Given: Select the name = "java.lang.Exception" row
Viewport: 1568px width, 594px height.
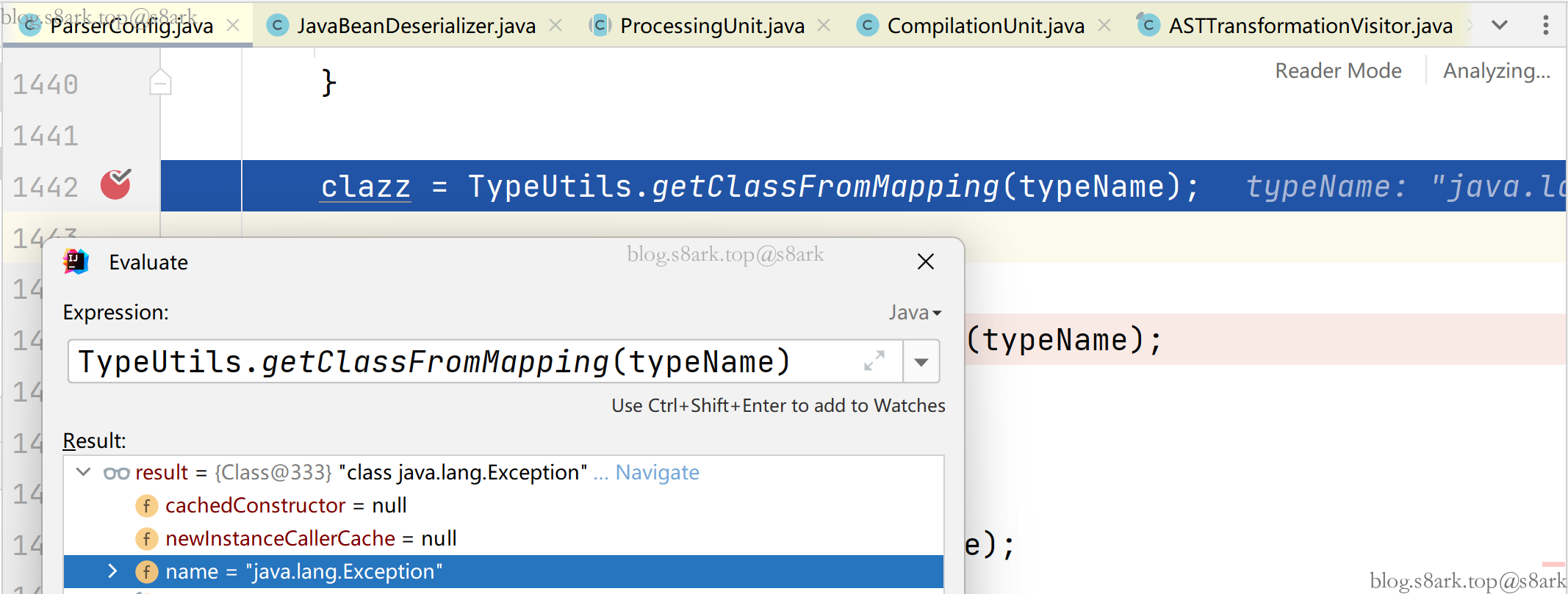Looking at the screenshot, I should pos(503,571).
